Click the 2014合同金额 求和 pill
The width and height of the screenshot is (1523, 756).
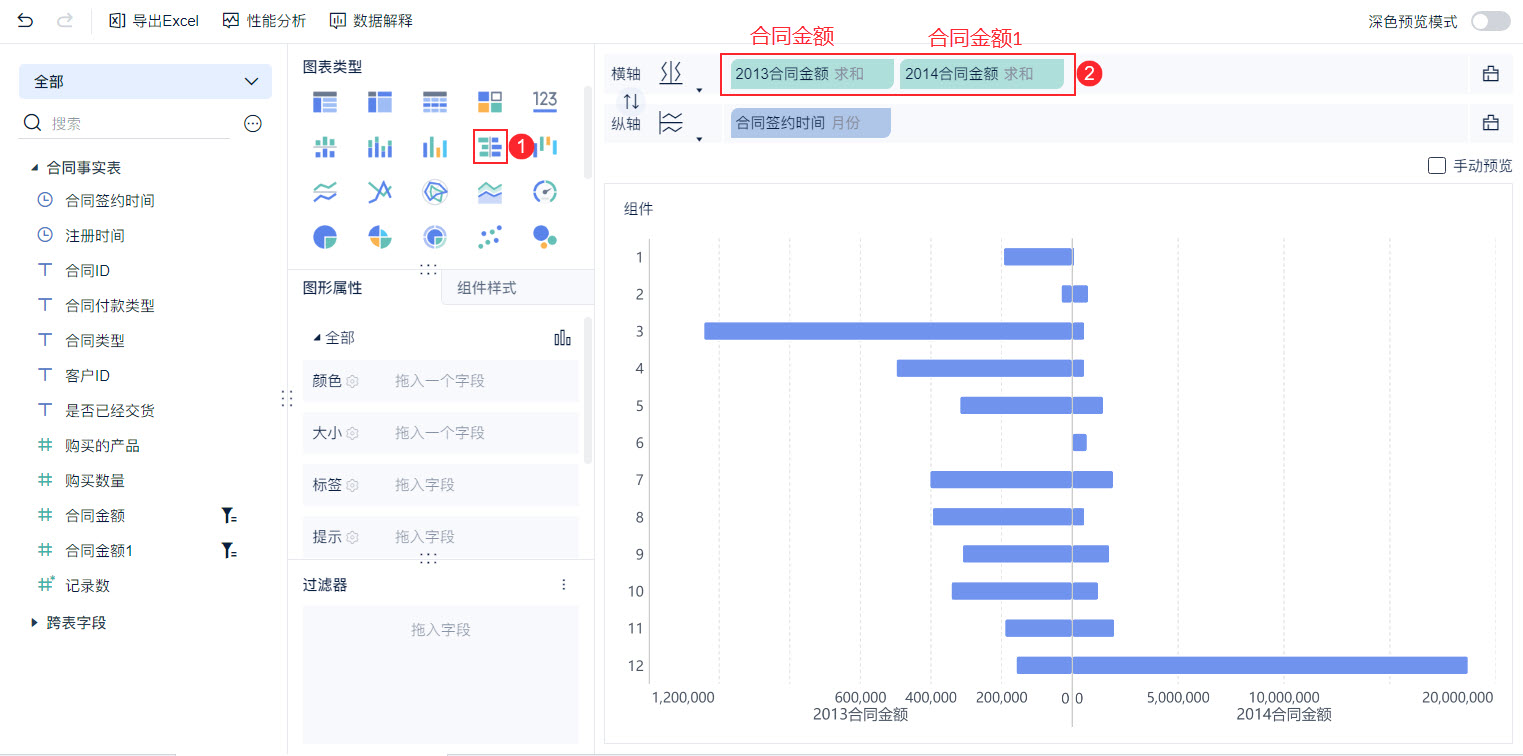point(981,73)
